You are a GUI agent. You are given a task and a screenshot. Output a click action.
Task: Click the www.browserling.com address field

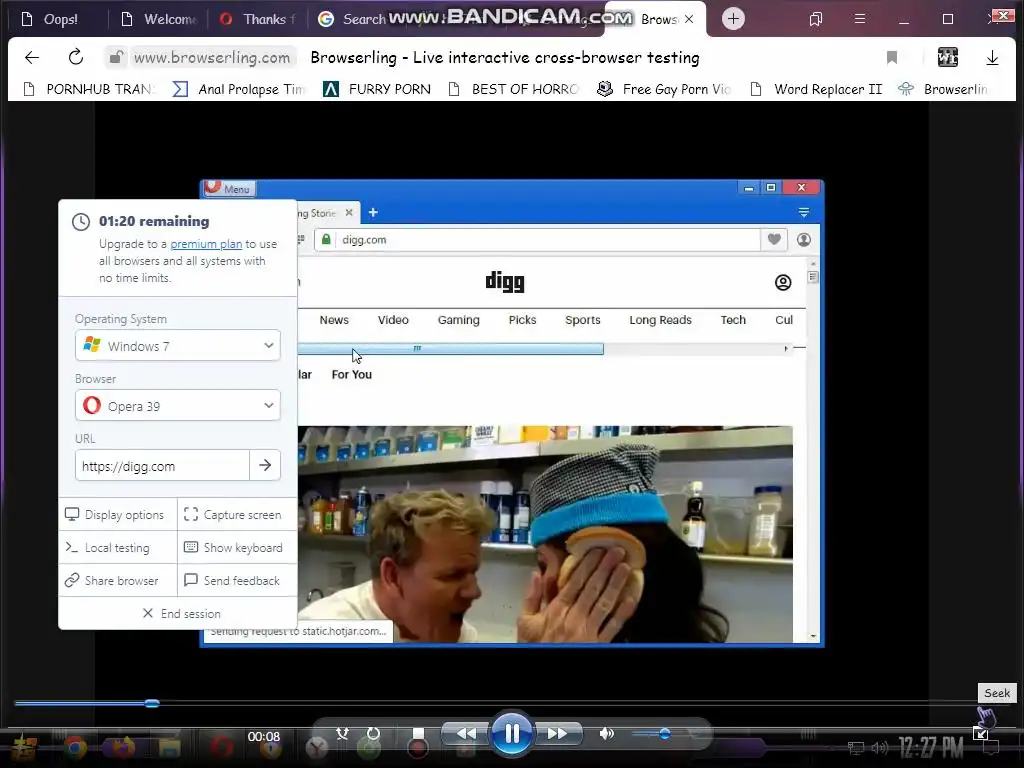pyautogui.click(x=212, y=57)
